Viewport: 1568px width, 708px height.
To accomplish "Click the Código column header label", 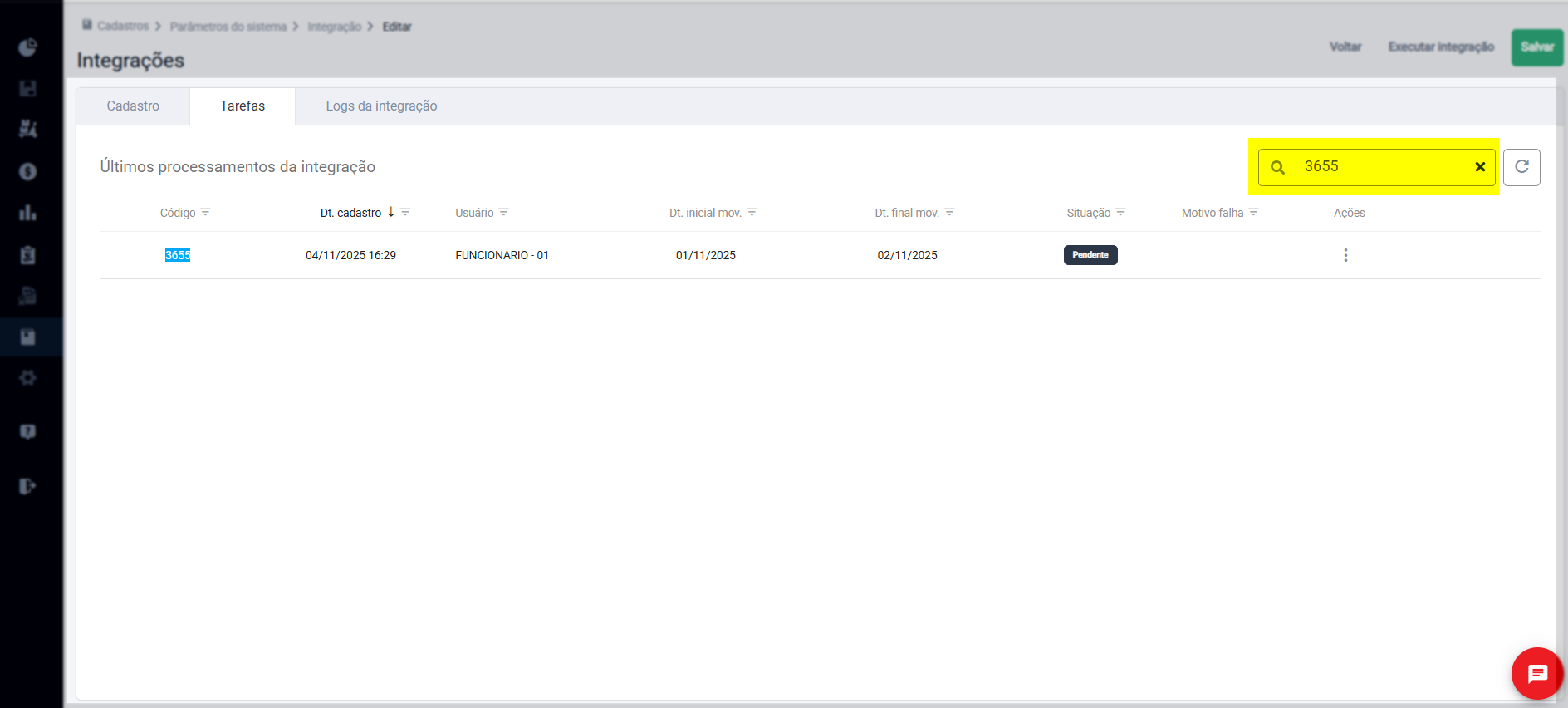I will tap(178, 213).
